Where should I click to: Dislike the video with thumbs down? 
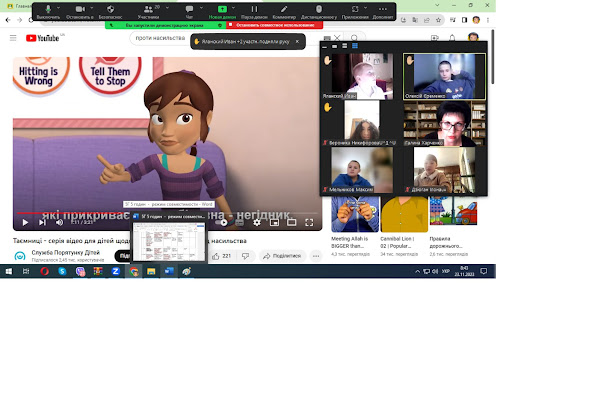tap(246, 256)
